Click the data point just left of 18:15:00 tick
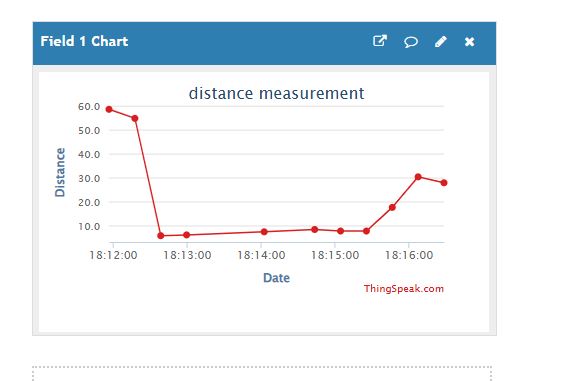The width and height of the screenshot is (574, 381). pyautogui.click(x=314, y=229)
